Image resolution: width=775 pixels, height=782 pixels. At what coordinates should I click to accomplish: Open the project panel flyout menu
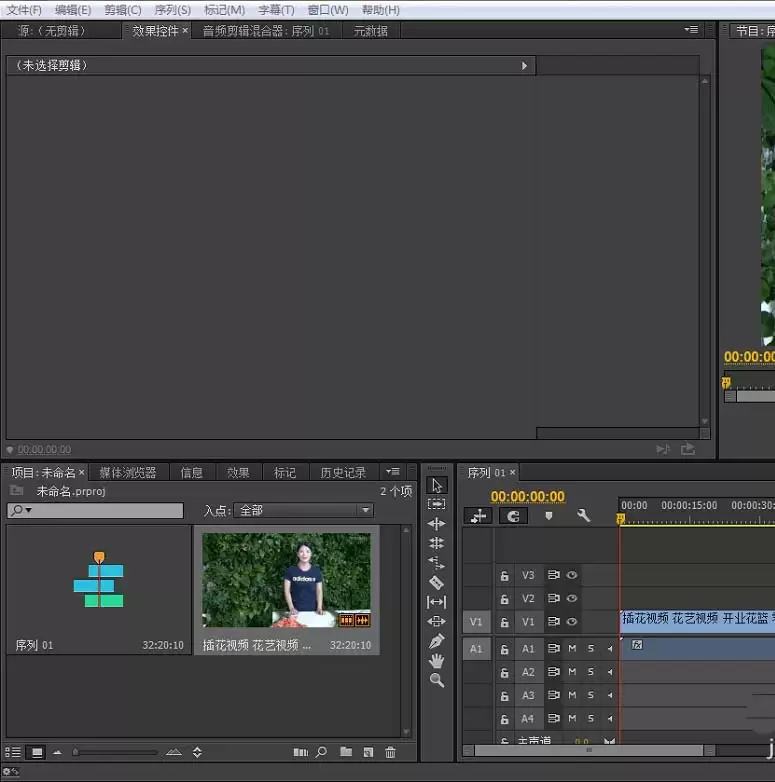[393, 472]
